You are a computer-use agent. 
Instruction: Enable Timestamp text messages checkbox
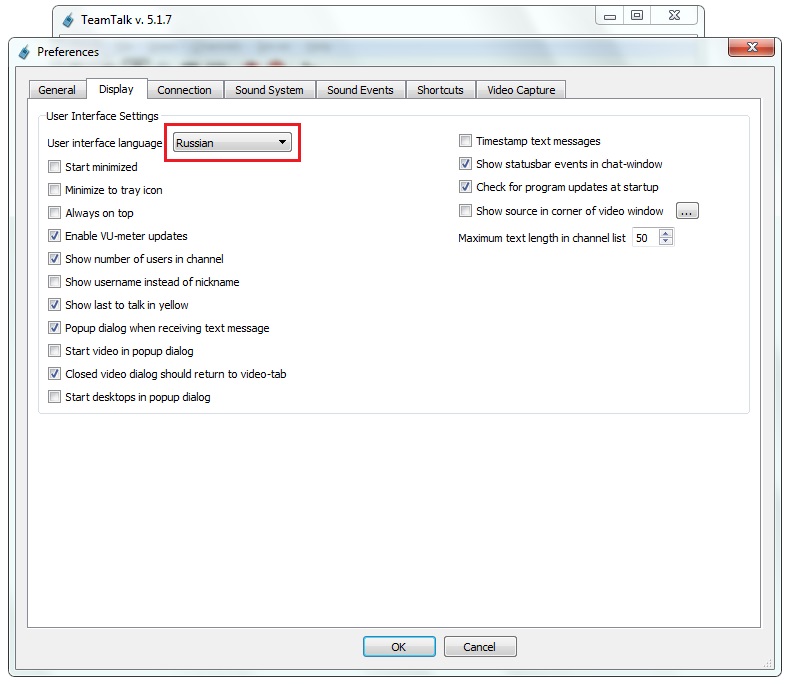click(466, 141)
